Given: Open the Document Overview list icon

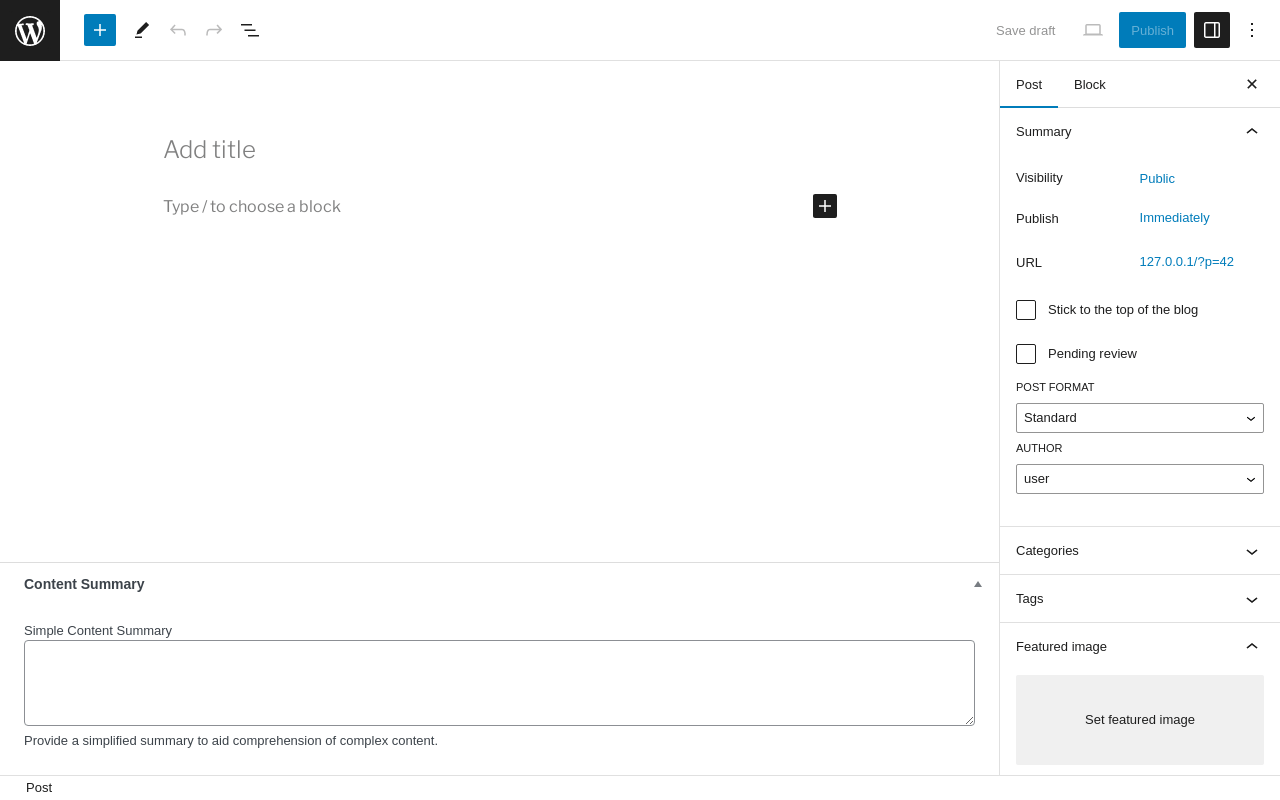Looking at the screenshot, I should coord(250,30).
